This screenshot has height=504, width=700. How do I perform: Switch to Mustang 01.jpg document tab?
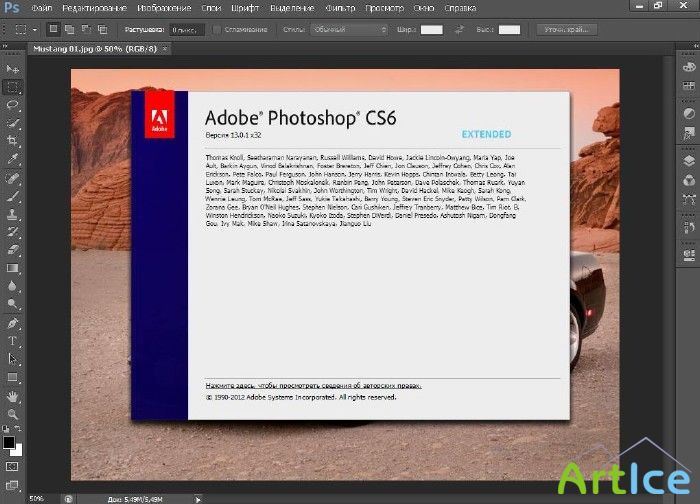point(95,49)
